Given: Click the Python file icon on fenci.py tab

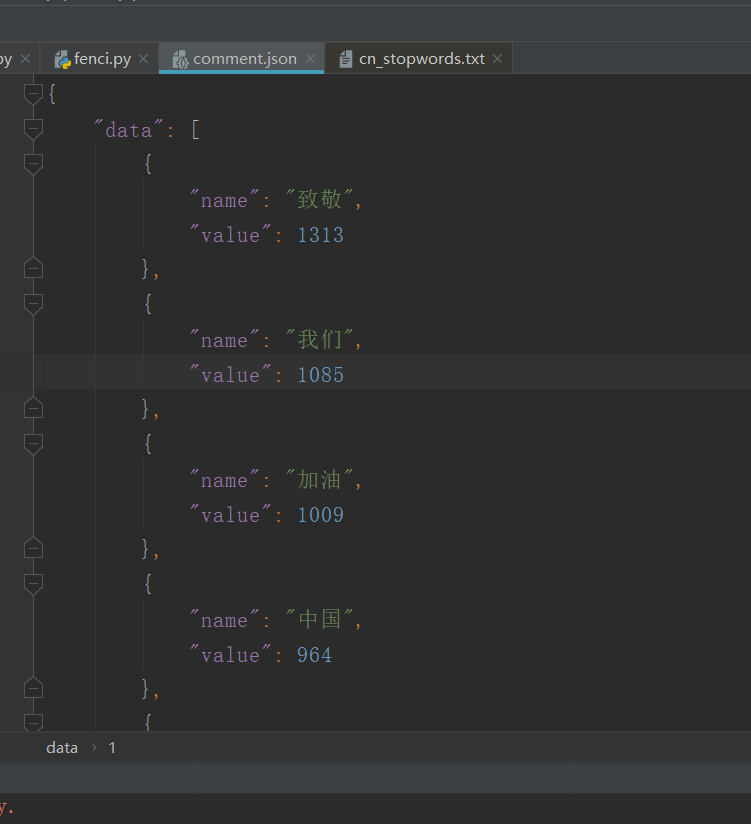Looking at the screenshot, I should [x=63, y=59].
